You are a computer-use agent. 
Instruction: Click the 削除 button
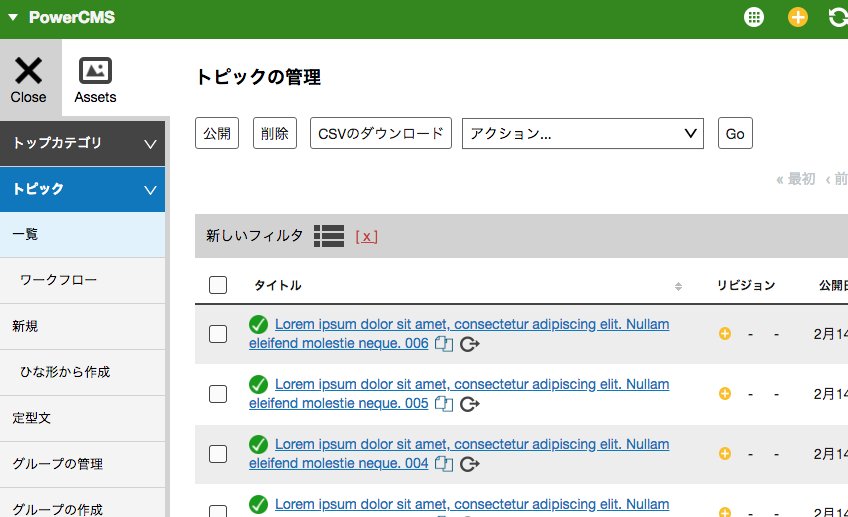(x=275, y=133)
